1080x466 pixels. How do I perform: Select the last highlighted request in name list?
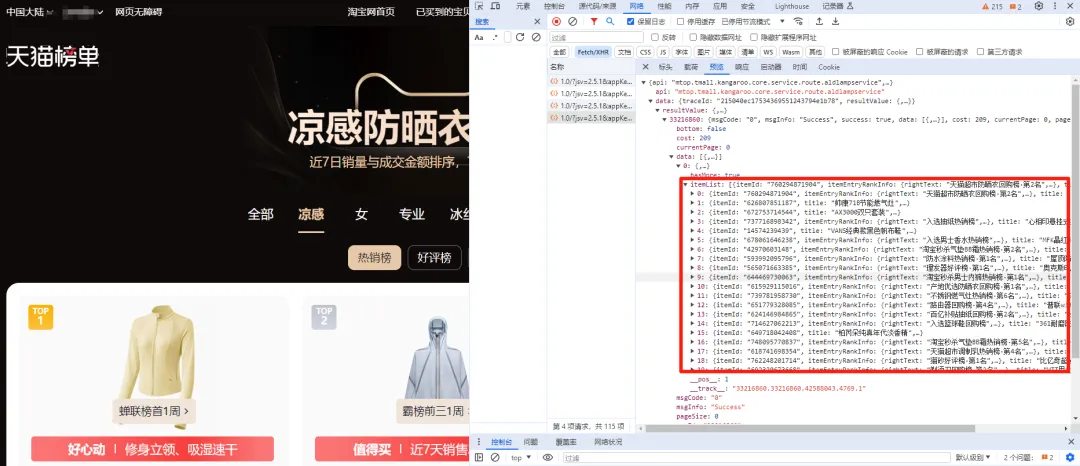(x=591, y=118)
